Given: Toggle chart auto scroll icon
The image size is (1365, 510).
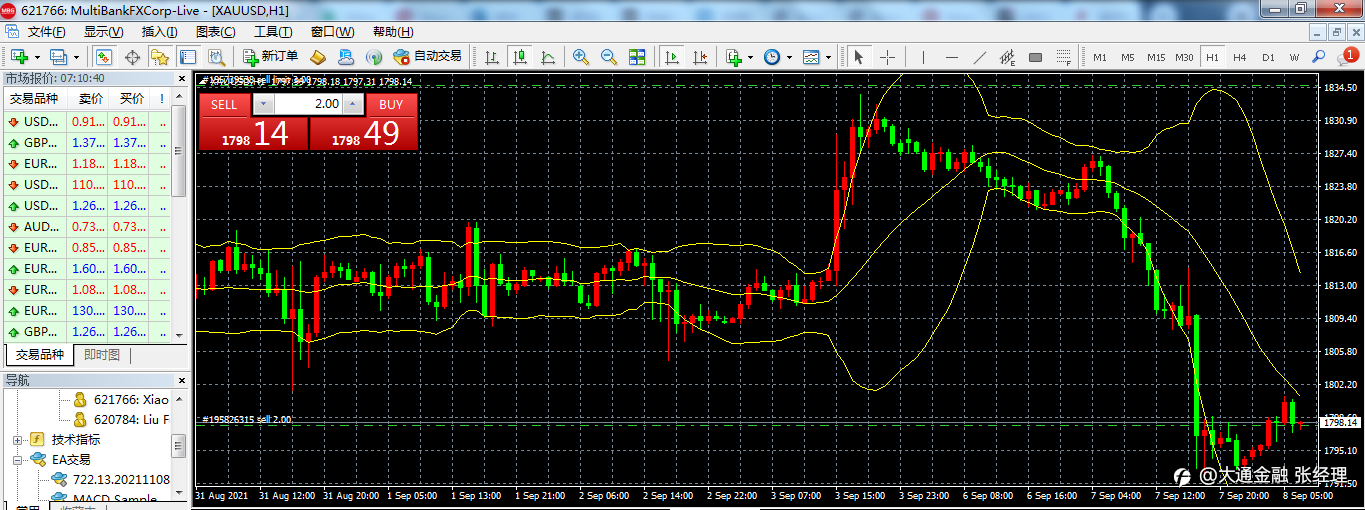Looking at the screenshot, I should pos(673,57).
